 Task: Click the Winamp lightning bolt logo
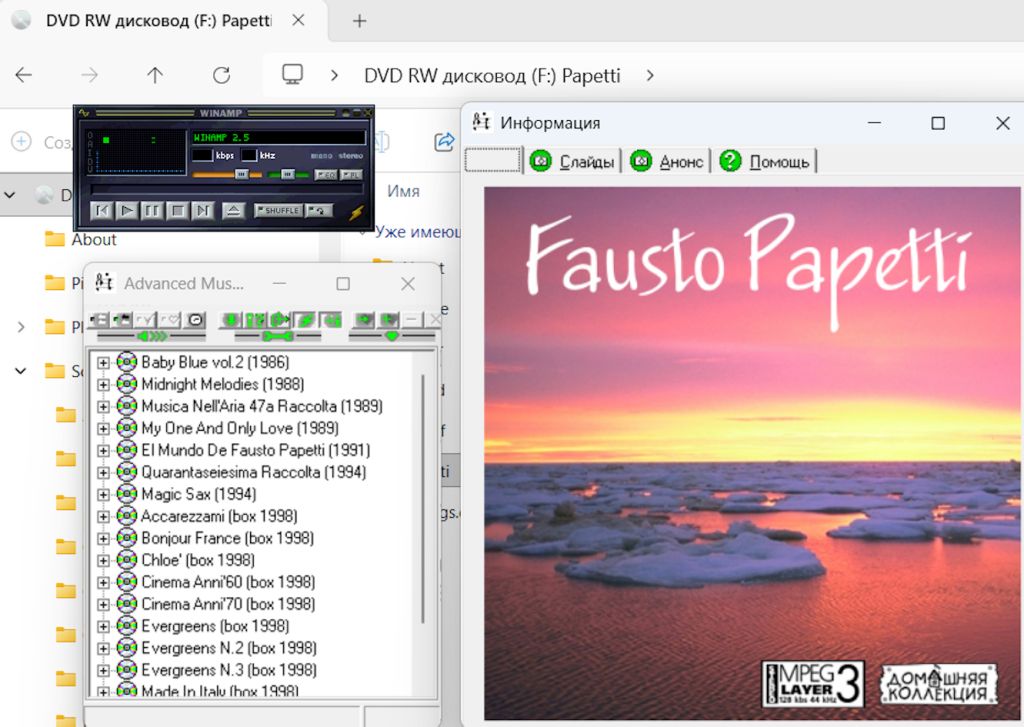pyautogui.click(x=357, y=212)
